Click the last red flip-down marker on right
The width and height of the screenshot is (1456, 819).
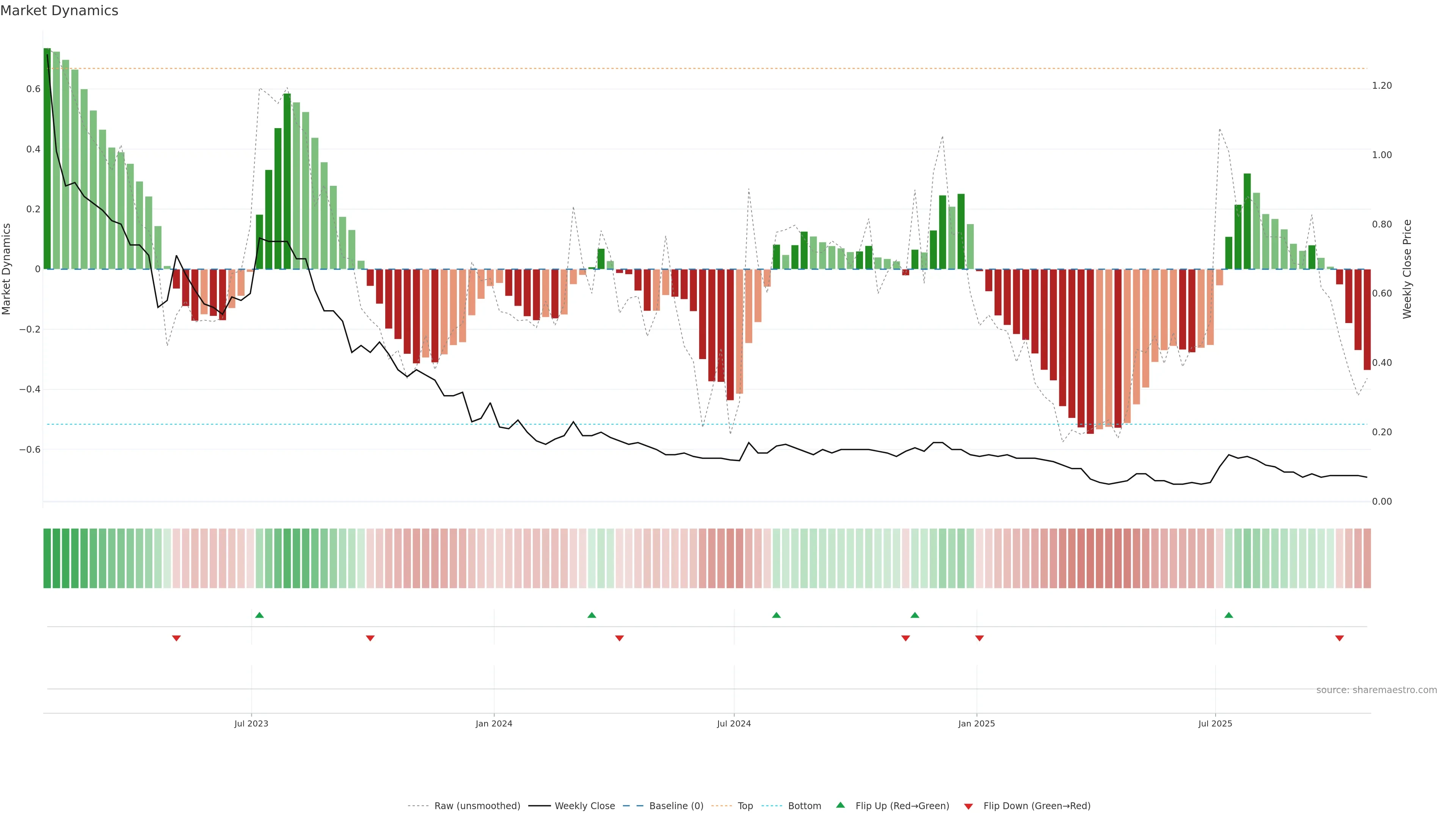[x=1339, y=638]
